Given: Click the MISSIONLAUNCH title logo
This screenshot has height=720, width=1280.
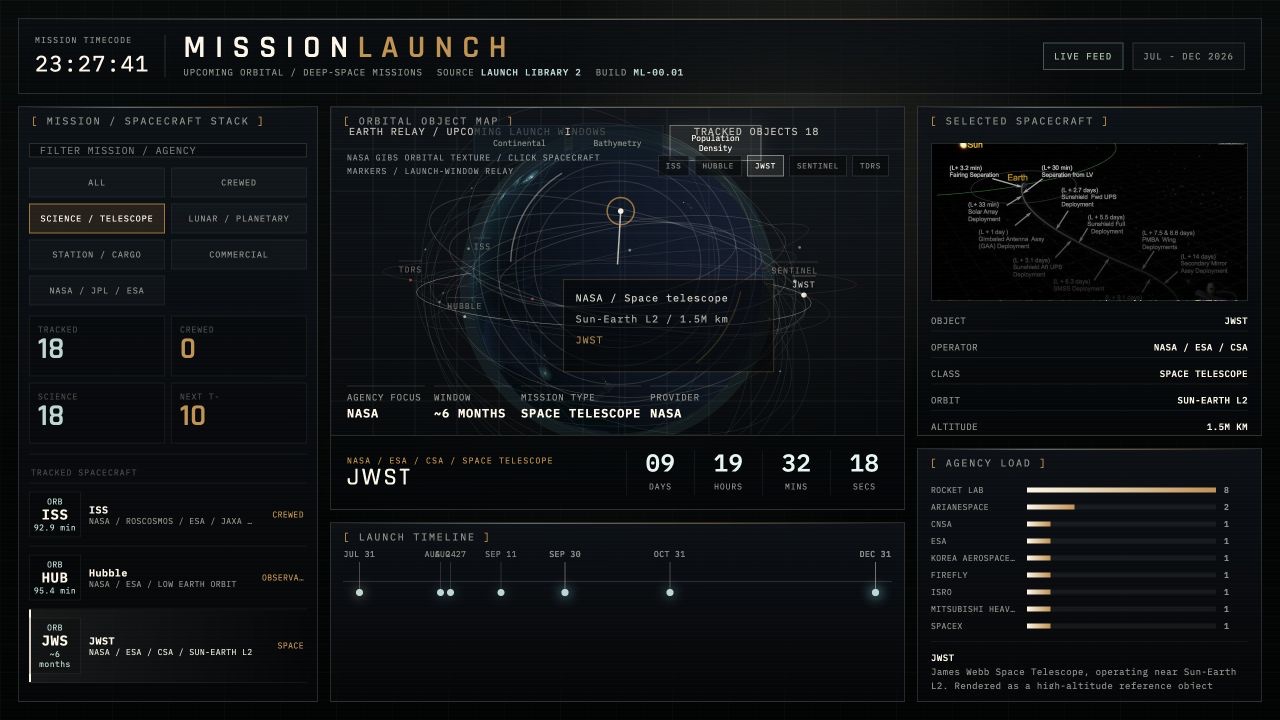Looking at the screenshot, I should pyautogui.click(x=346, y=47).
